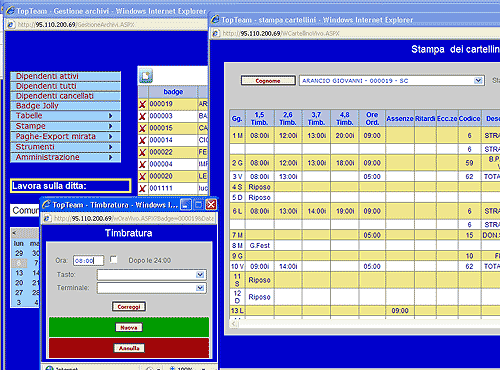Expand the Paghe-Export mirata submenu
This screenshot has width=500, height=370.
tap(110, 136)
